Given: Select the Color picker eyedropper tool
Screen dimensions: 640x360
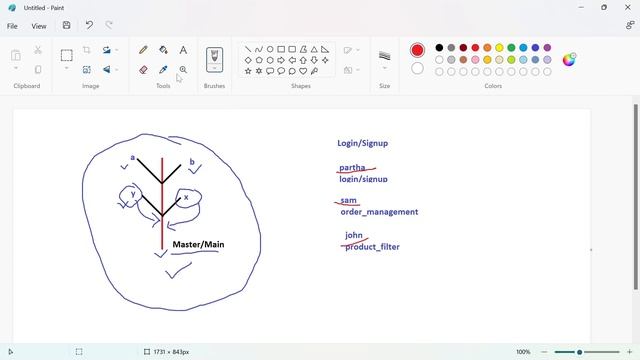Looking at the screenshot, I should coord(163,70).
